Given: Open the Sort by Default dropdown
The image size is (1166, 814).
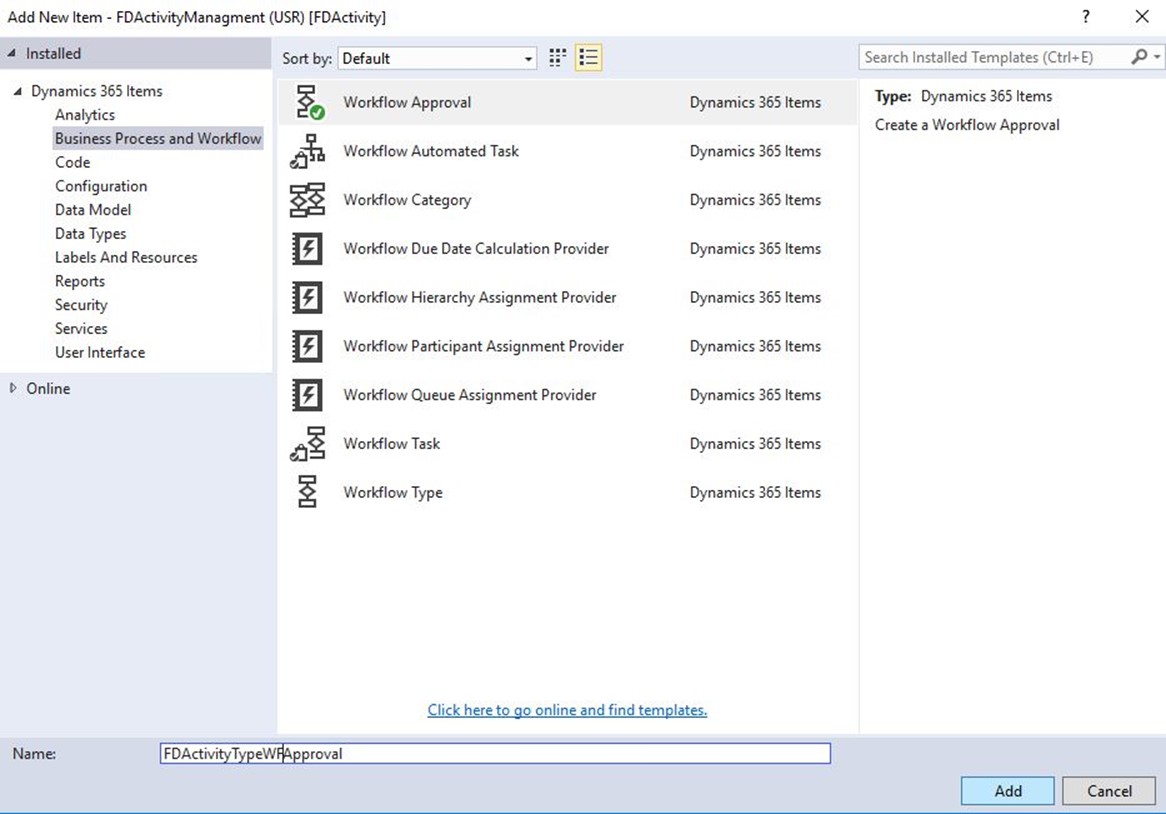Looking at the screenshot, I should [x=437, y=59].
